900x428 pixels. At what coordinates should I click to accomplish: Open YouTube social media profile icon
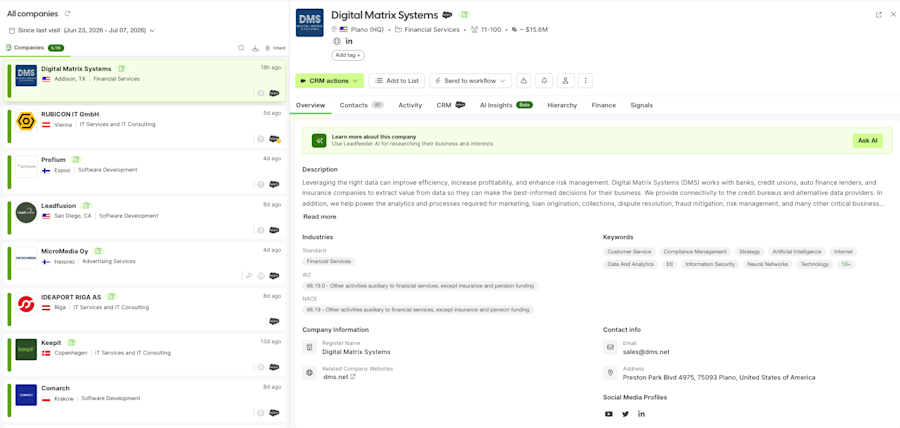pyautogui.click(x=608, y=414)
